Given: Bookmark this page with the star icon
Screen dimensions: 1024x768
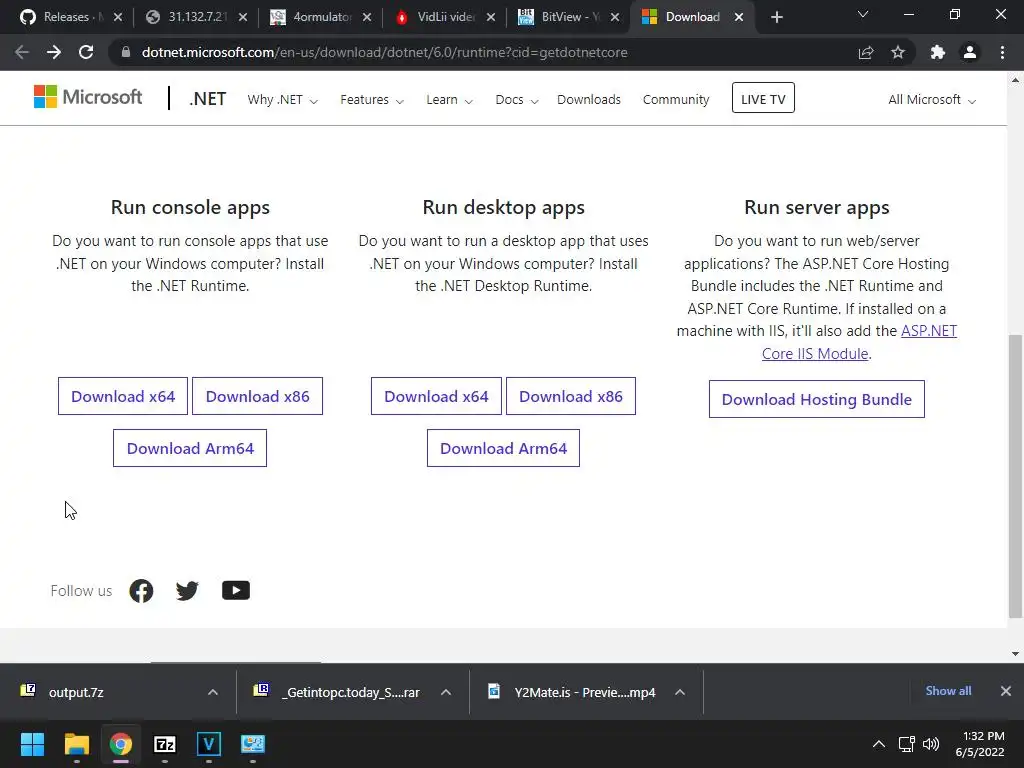Looking at the screenshot, I should tap(898, 52).
